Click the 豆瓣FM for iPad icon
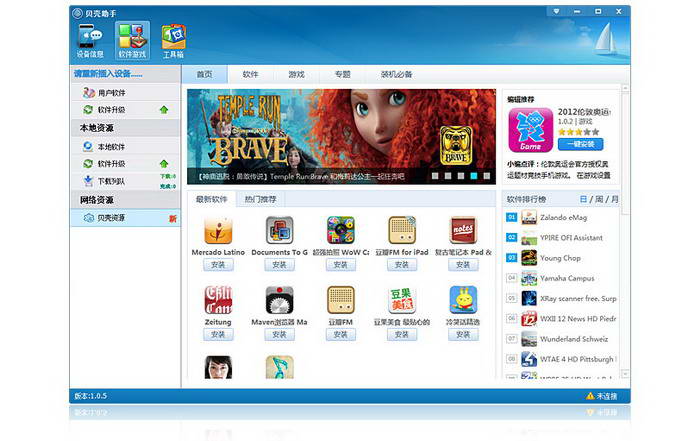 pyautogui.click(x=402, y=230)
